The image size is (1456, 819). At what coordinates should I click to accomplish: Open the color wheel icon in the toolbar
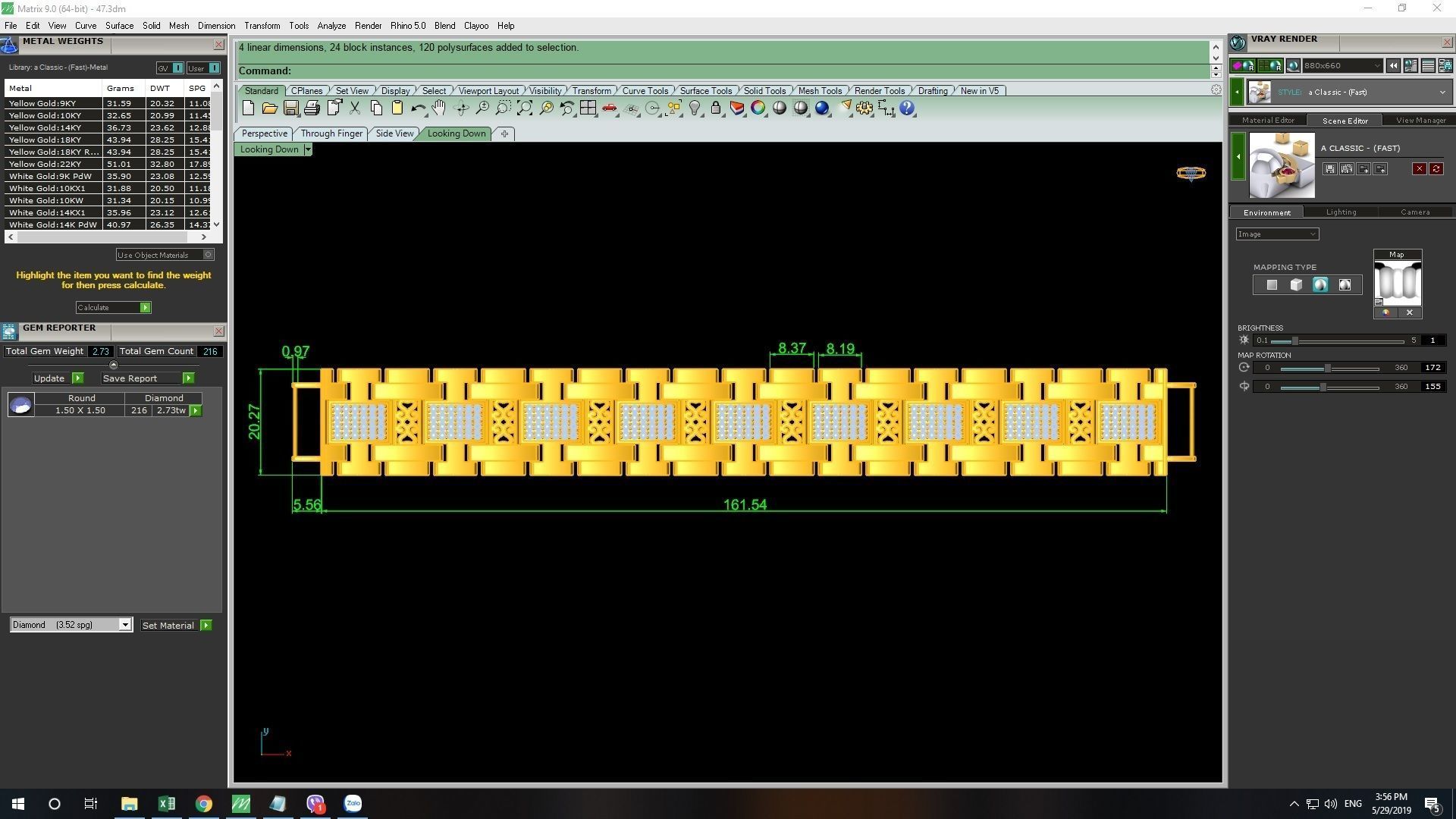pos(758,108)
